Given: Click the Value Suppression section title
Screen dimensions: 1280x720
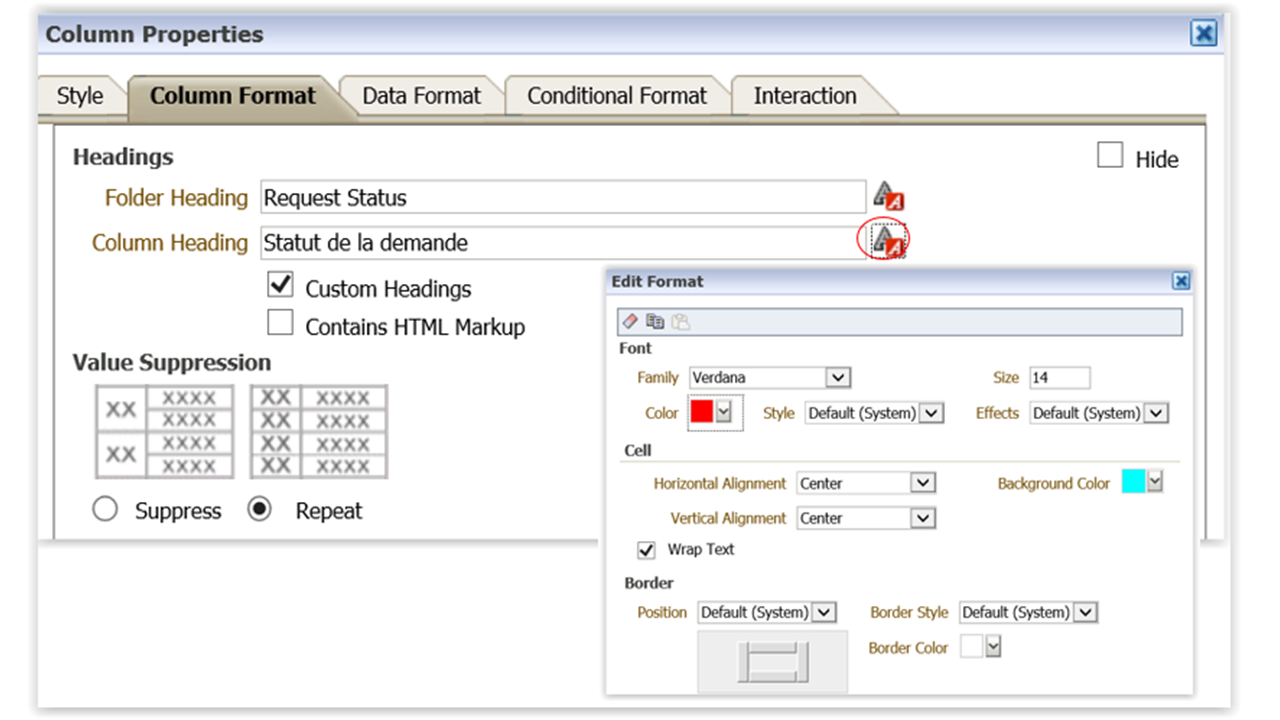Looking at the screenshot, I should (172, 362).
